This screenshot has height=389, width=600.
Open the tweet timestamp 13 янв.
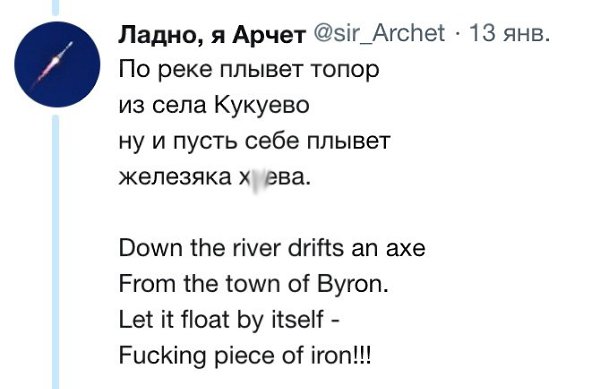tap(509, 33)
